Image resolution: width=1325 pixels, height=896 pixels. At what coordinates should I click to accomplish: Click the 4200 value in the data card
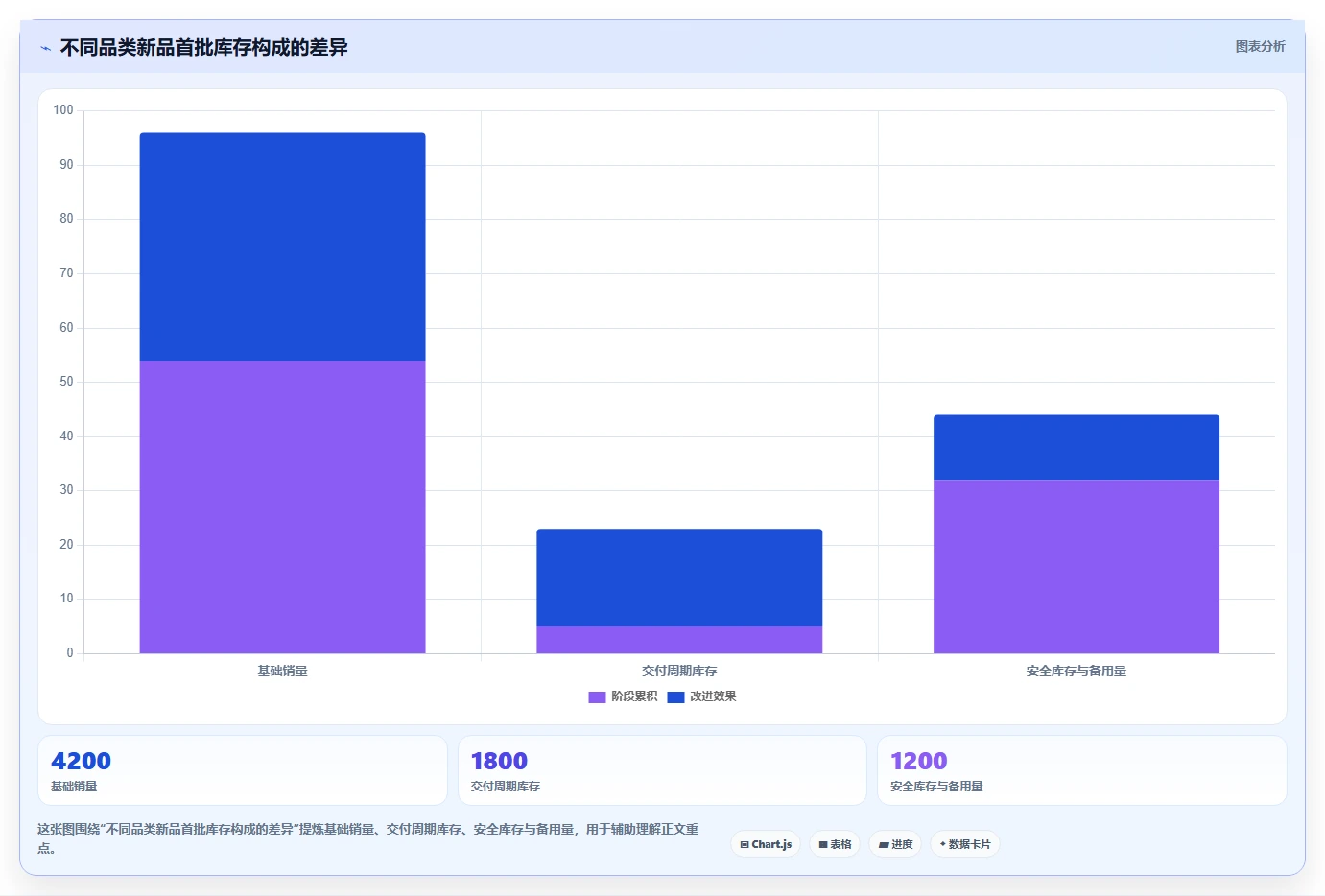(x=81, y=761)
